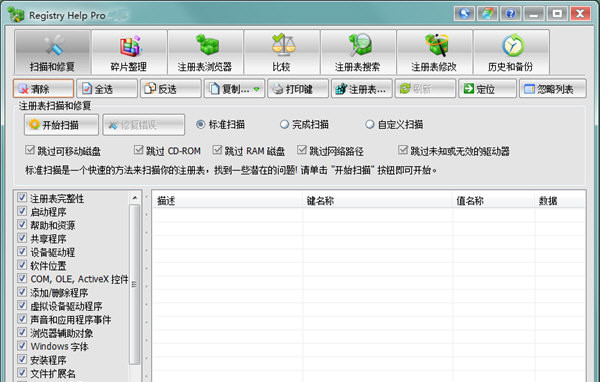Uncheck 安装程序 in scan list
600x382 pixels.
[x=22, y=359]
